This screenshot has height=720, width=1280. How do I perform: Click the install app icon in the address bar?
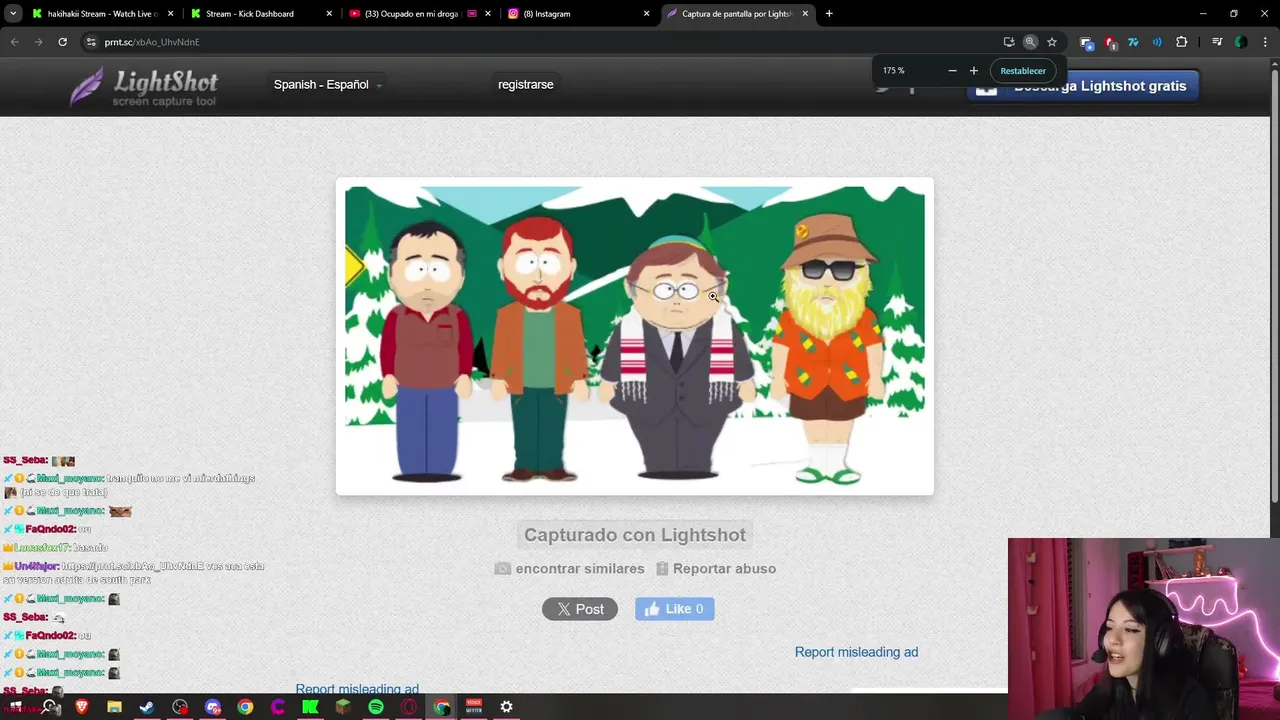1009,42
